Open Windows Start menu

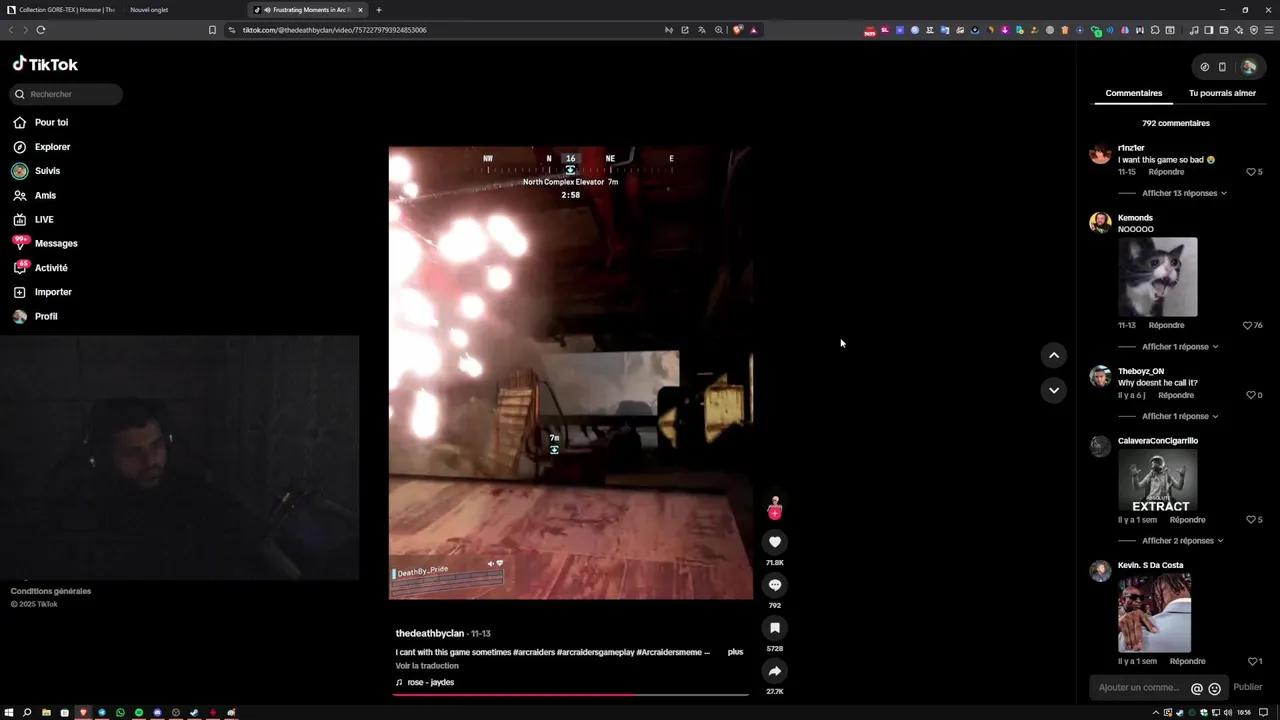9,712
